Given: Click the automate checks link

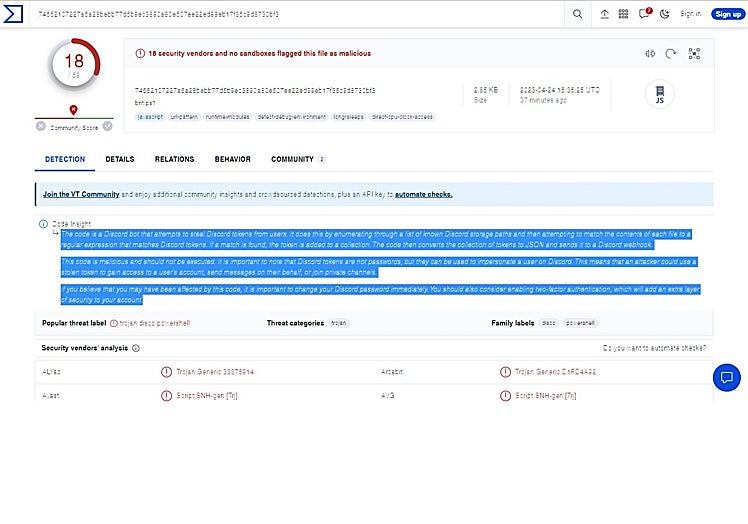Looking at the screenshot, I should (424, 194).
